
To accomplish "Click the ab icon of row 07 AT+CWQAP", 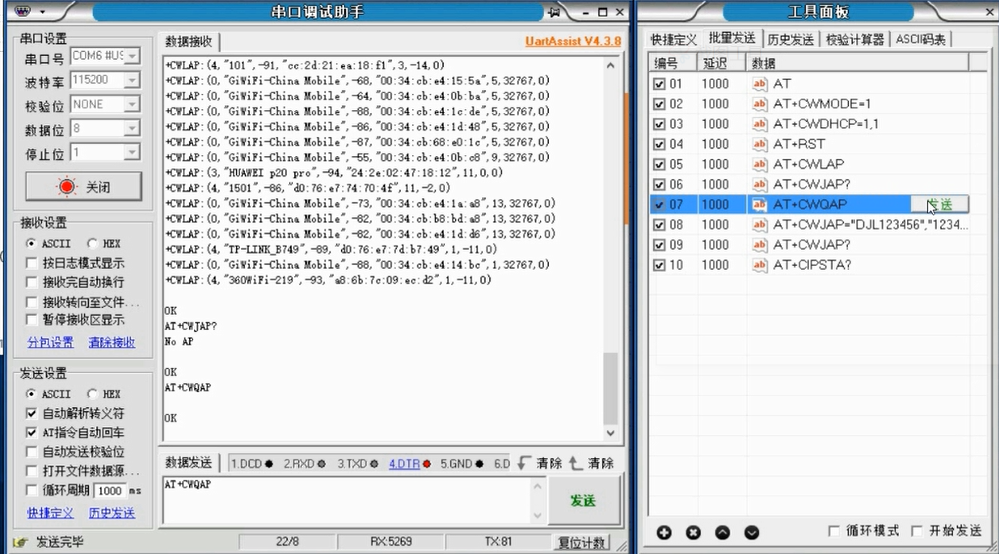I will pyautogui.click(x=759, y=204).
